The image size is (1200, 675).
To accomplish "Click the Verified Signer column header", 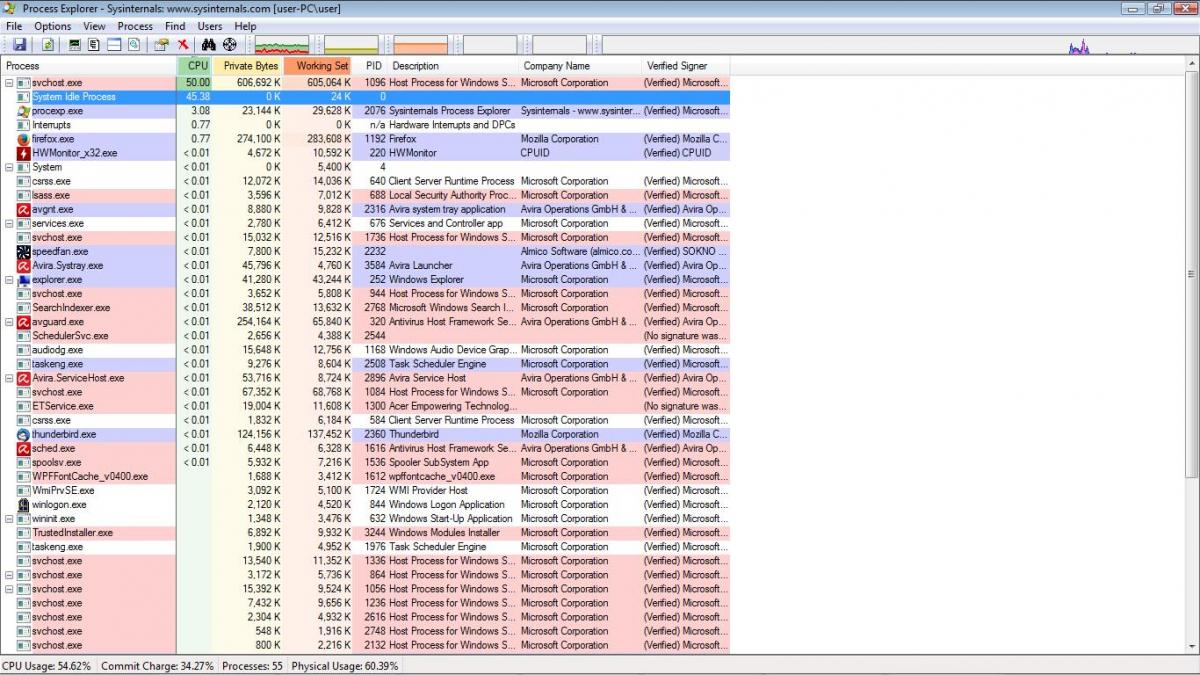I will (686, 66).
